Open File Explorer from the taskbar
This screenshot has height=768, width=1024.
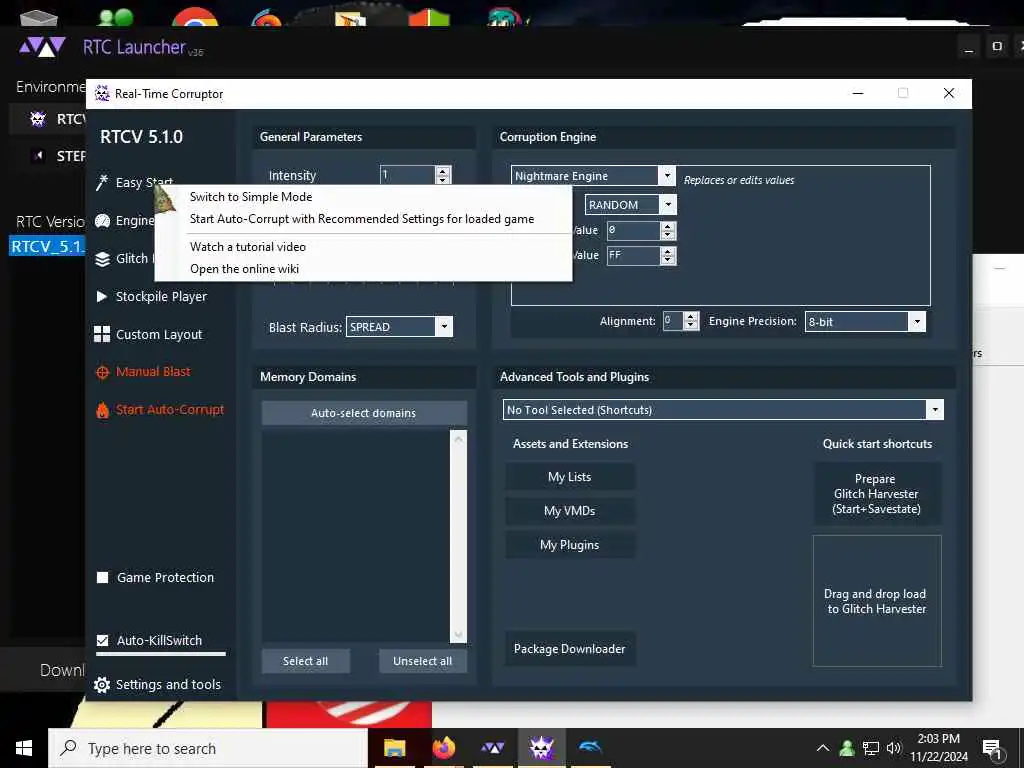[x=394, y=748]
